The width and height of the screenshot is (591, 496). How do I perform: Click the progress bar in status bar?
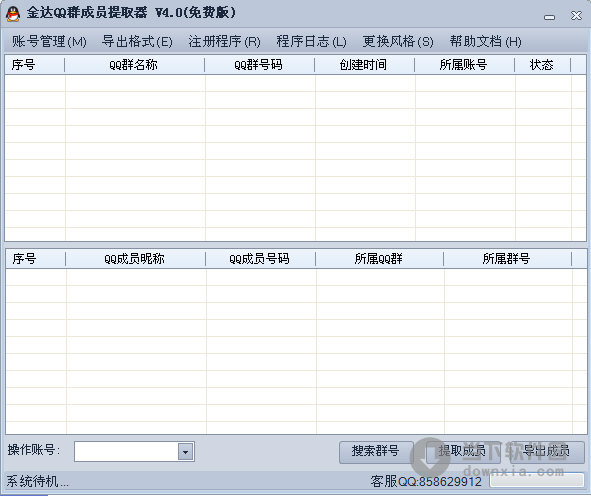pos(536,480)
